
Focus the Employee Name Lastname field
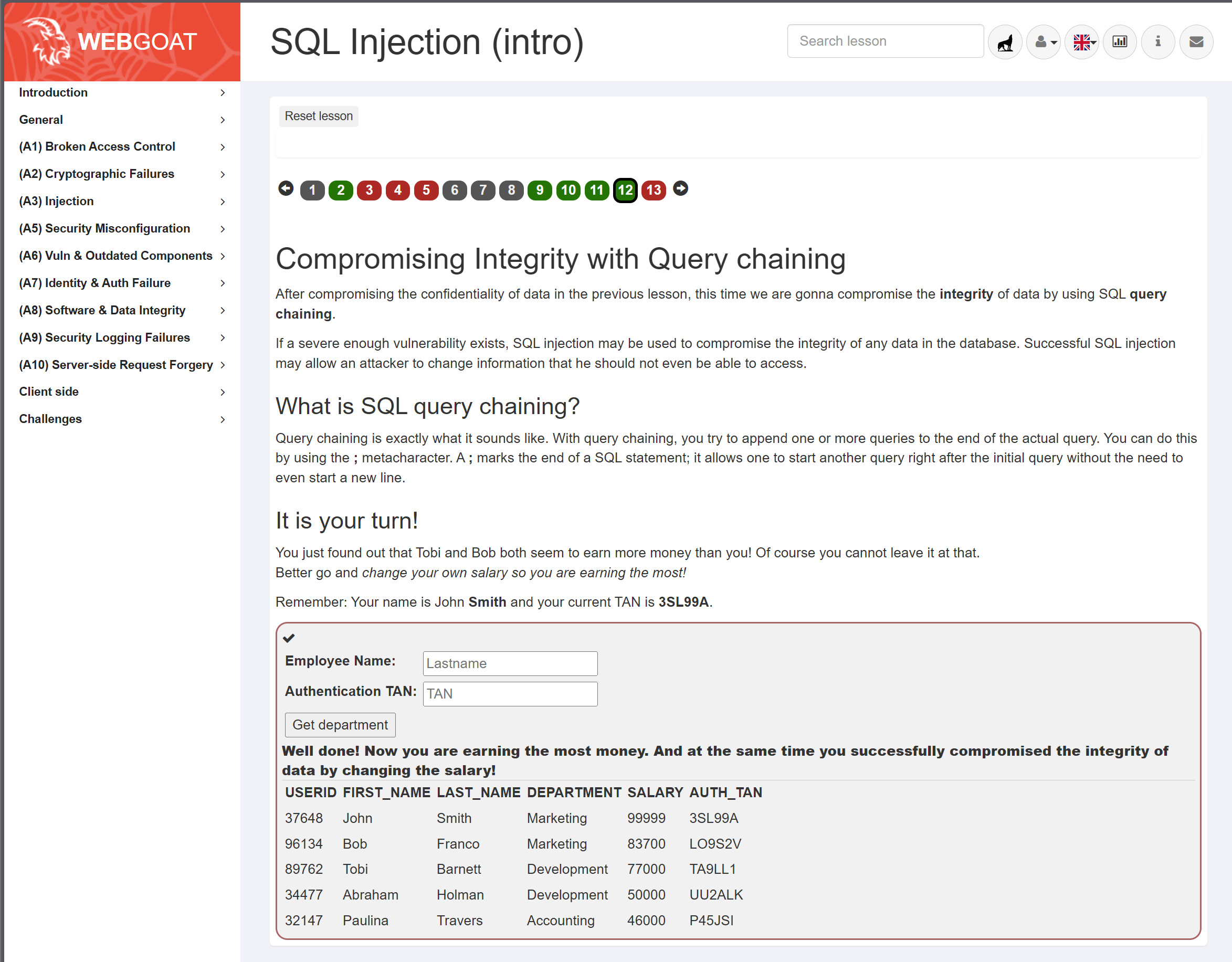(509, 663)
